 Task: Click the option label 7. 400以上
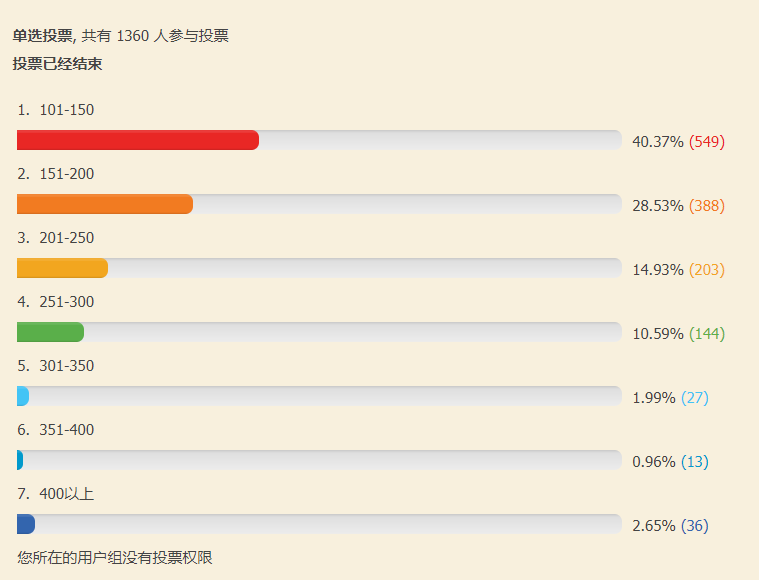click(x=56, y=494)
